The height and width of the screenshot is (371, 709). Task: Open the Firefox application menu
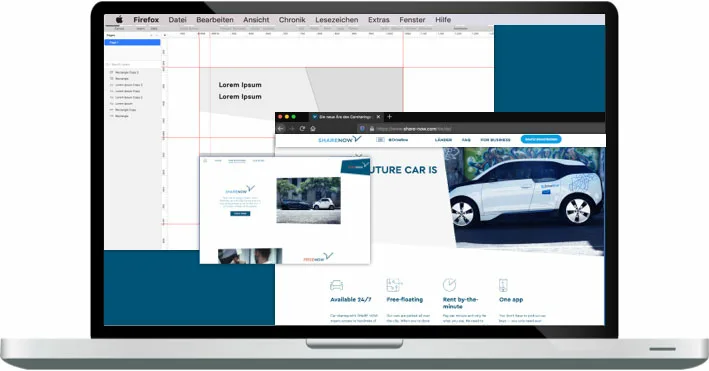click(146, 20)
